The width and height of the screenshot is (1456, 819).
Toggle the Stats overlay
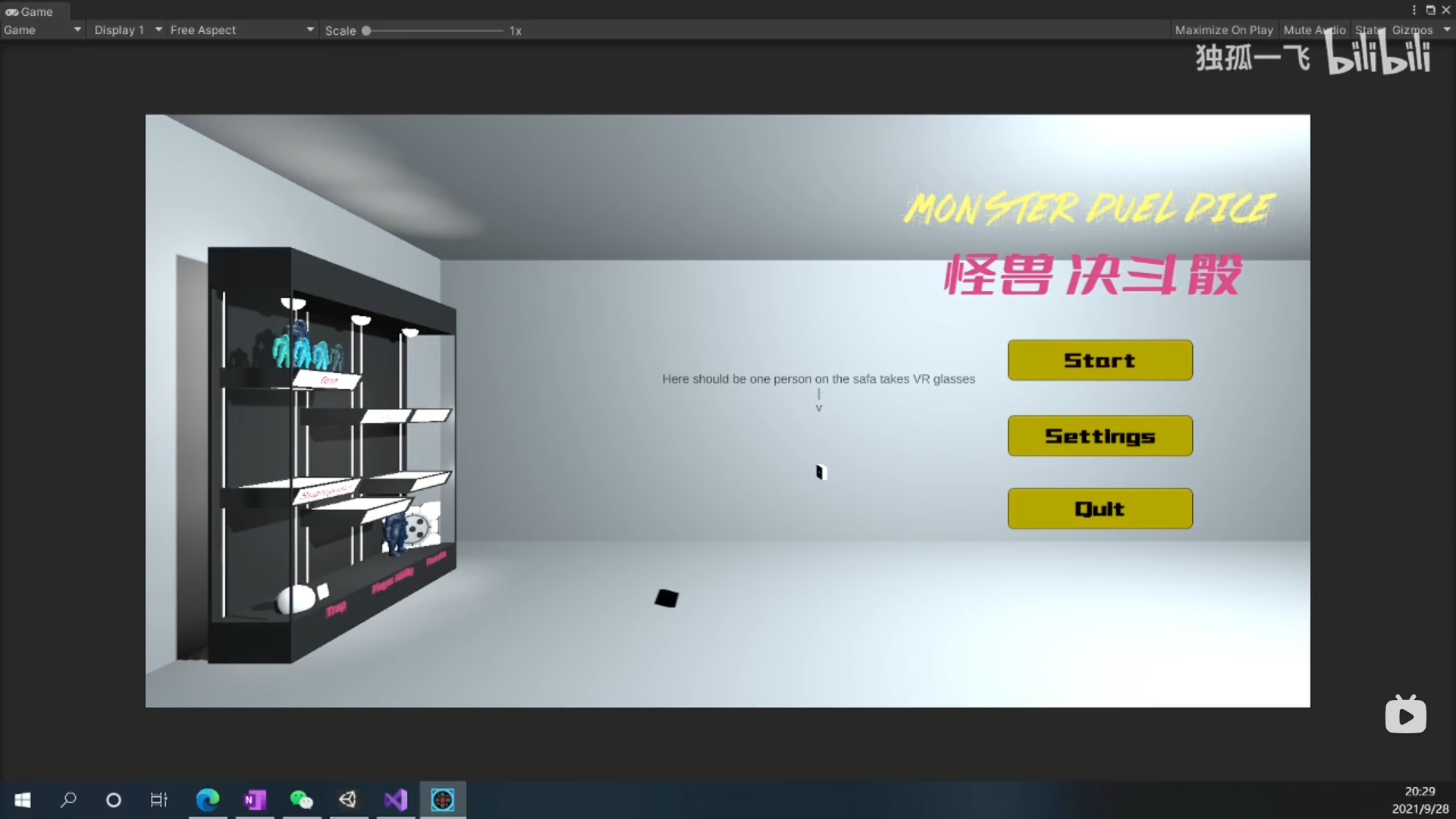click(x=1370, y=30)
